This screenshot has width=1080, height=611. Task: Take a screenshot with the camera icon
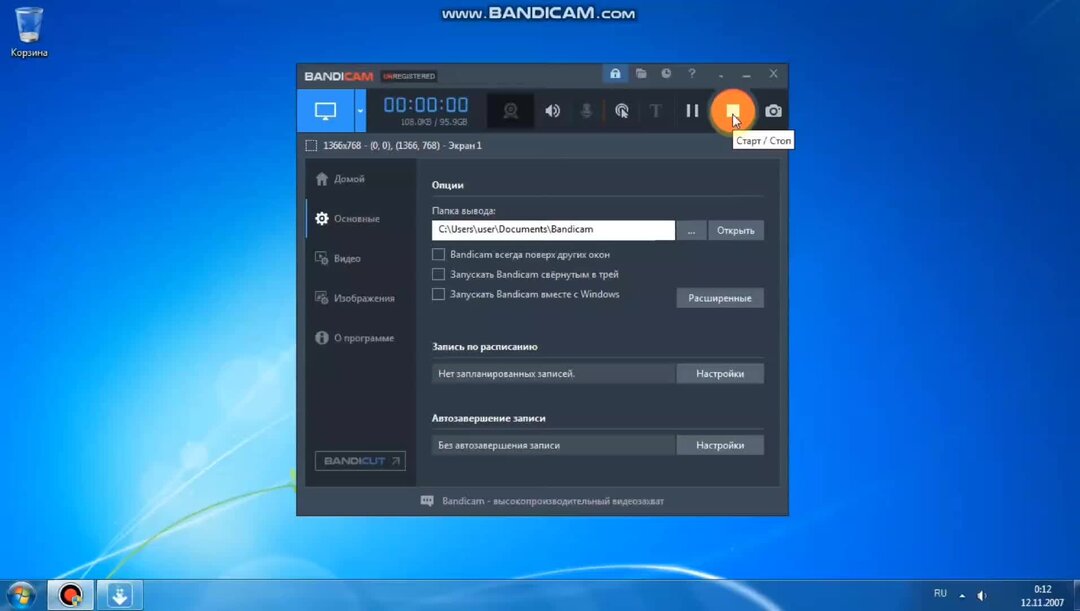(x=773, y=111)
